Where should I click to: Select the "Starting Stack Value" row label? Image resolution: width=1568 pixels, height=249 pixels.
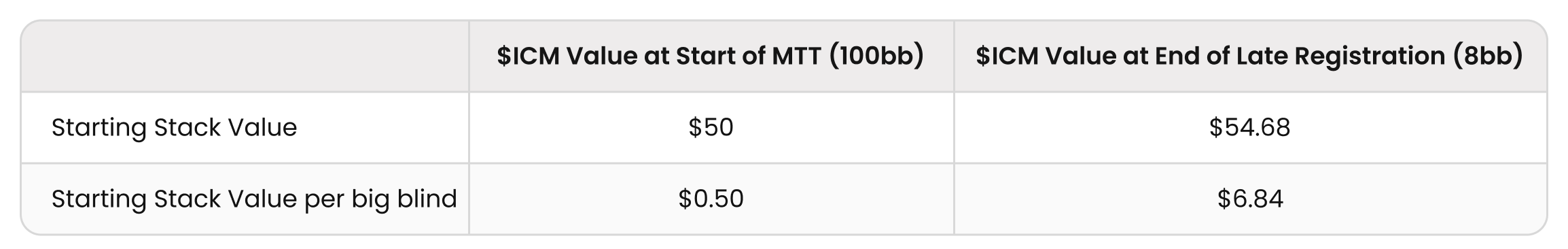point(174,128)
